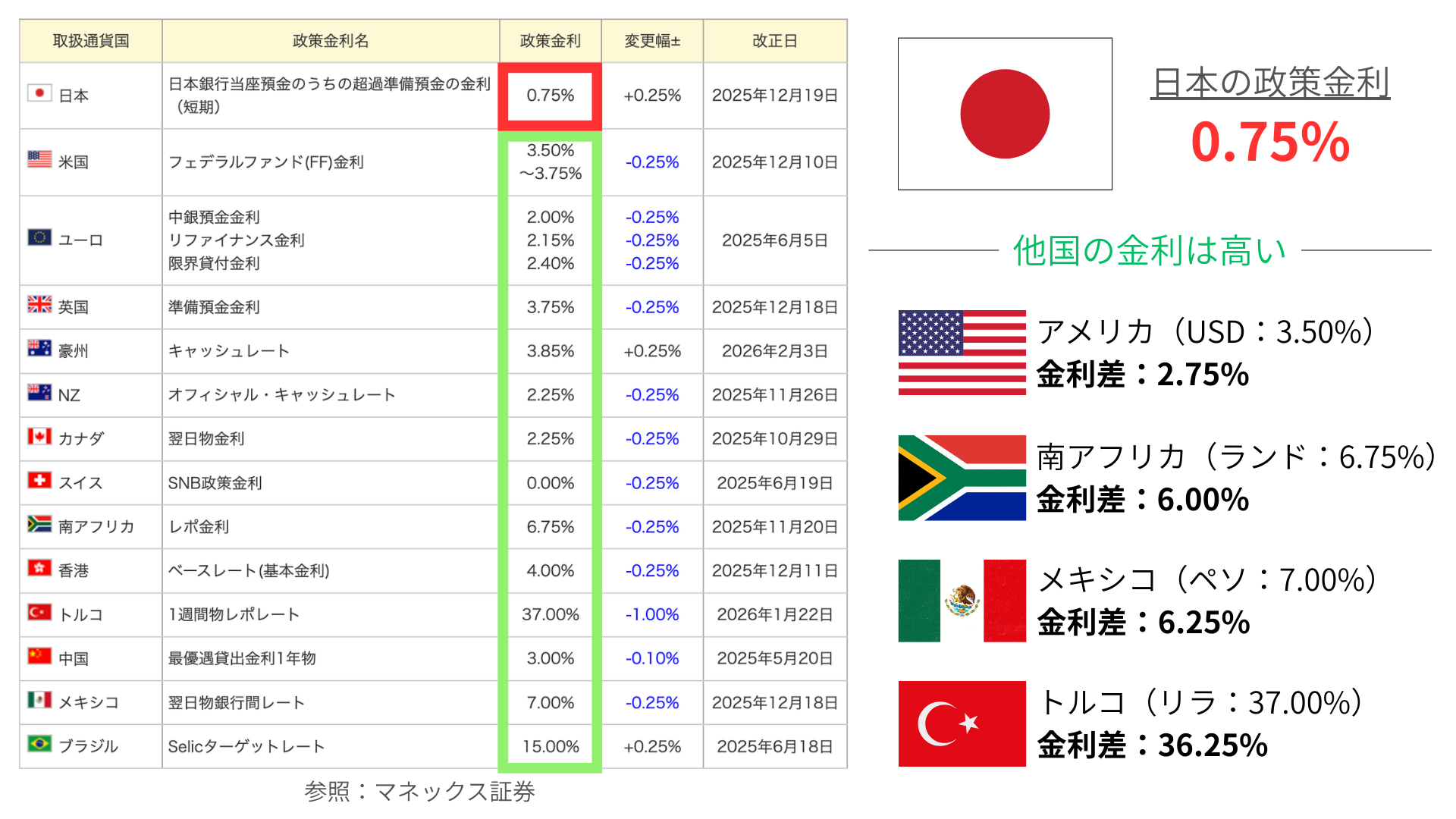This screenshot has width=1456, height=819.
Task: Click the large South Africa flag
Action: [x=962, y=478]
